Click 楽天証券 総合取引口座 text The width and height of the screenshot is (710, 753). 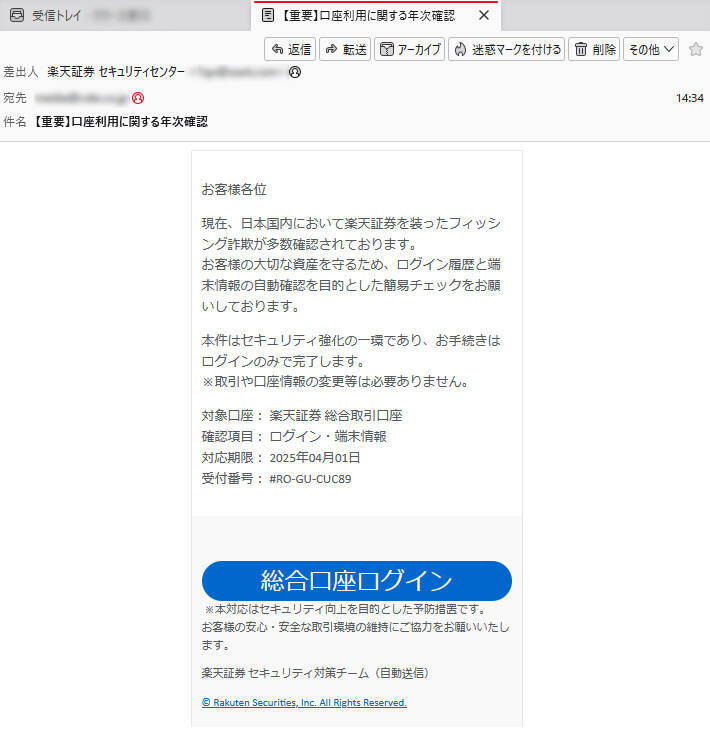pyautogui.click(x=336, y=415)
